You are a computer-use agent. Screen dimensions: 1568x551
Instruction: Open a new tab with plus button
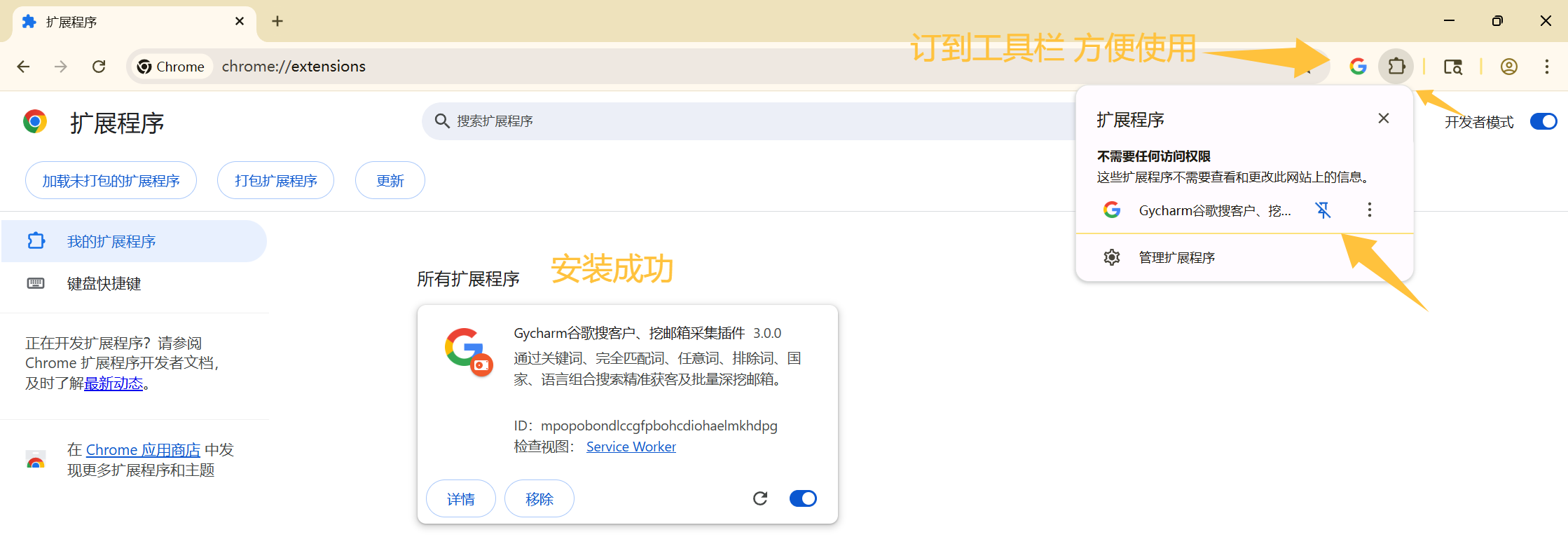(277, 22)
